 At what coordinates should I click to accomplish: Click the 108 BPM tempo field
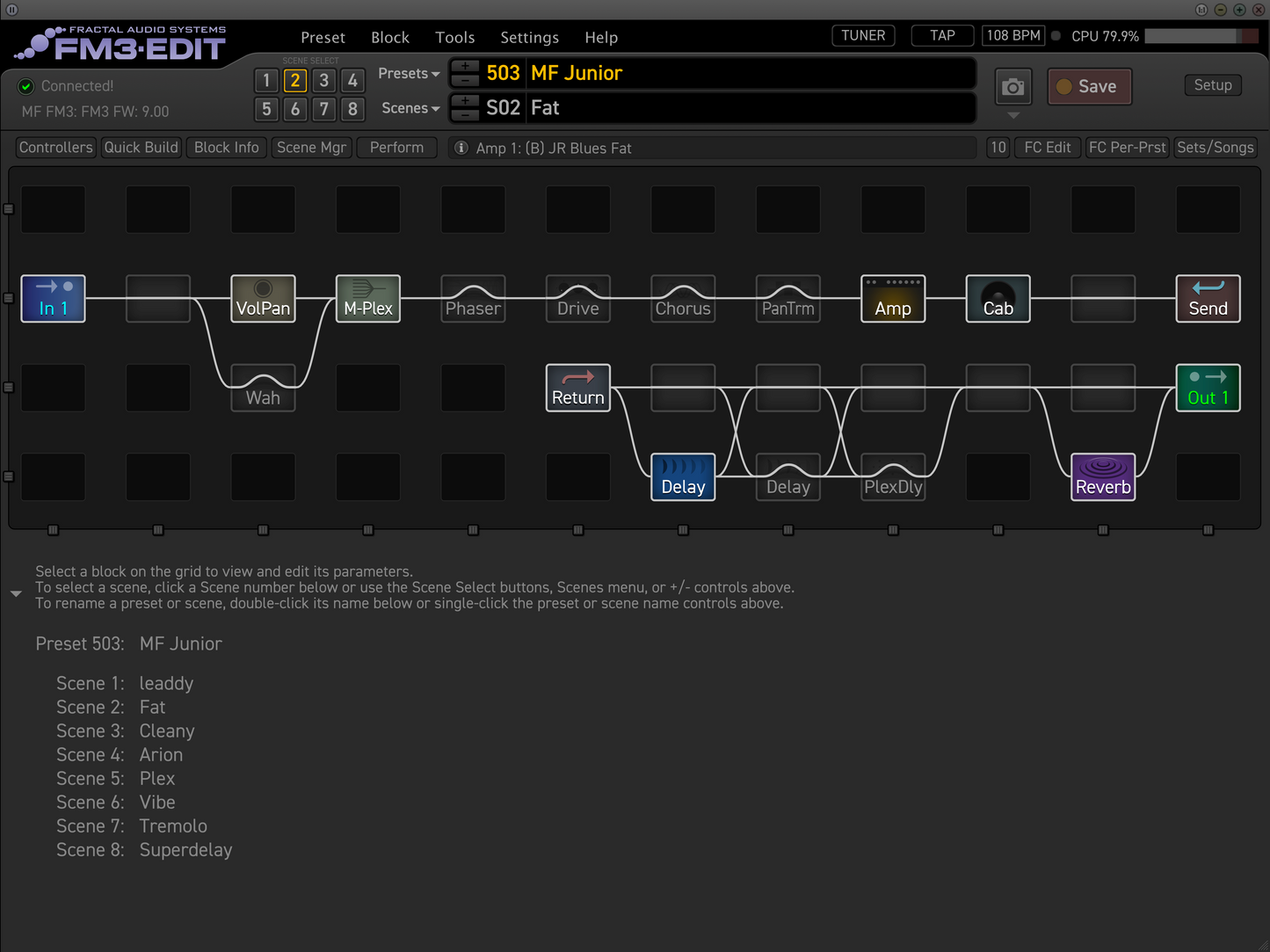pyautogui.click(x=1013, y=36)
